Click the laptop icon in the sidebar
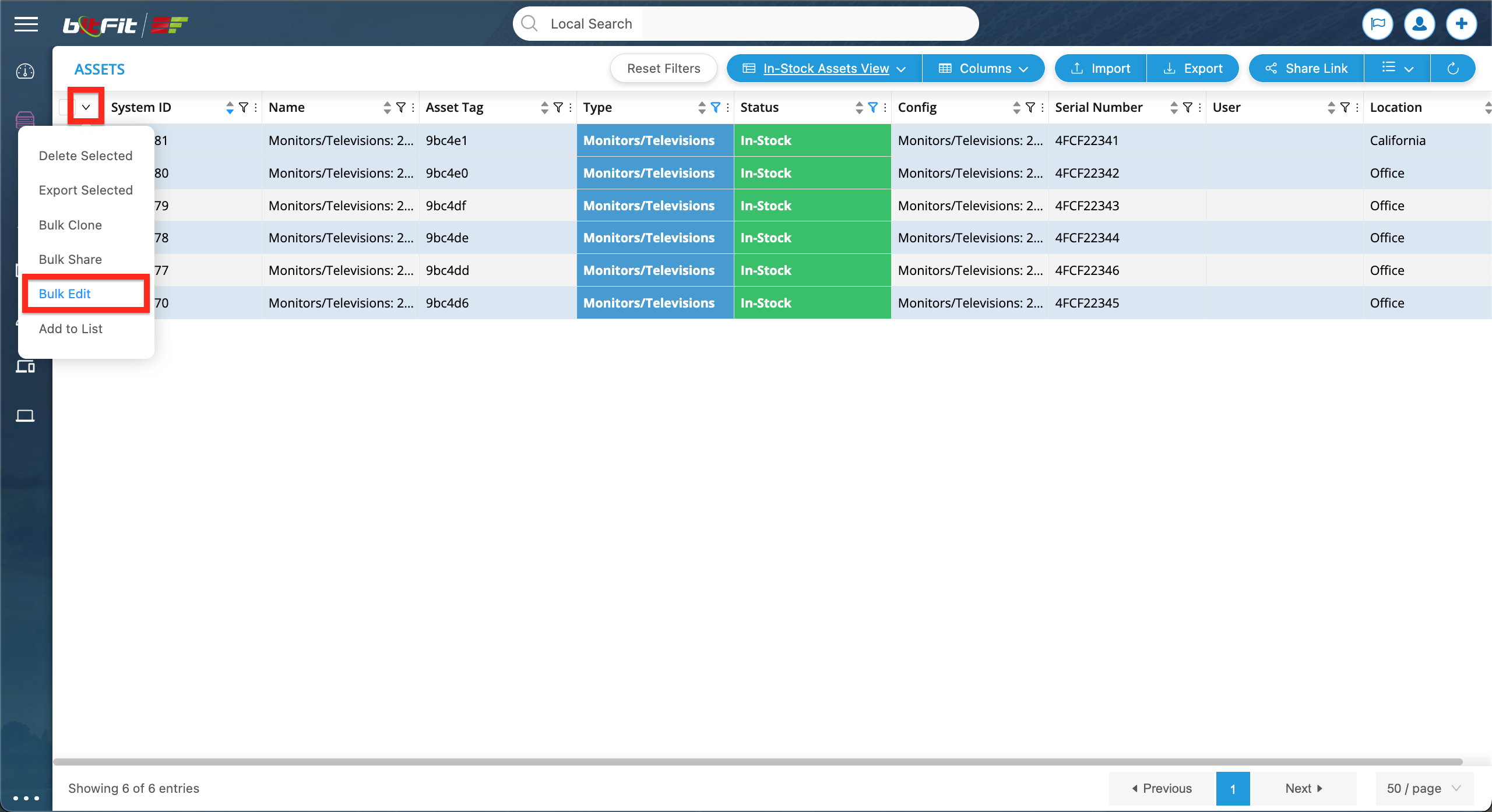The width and height of the screenshot is (1492, 812). click(25, 415)
